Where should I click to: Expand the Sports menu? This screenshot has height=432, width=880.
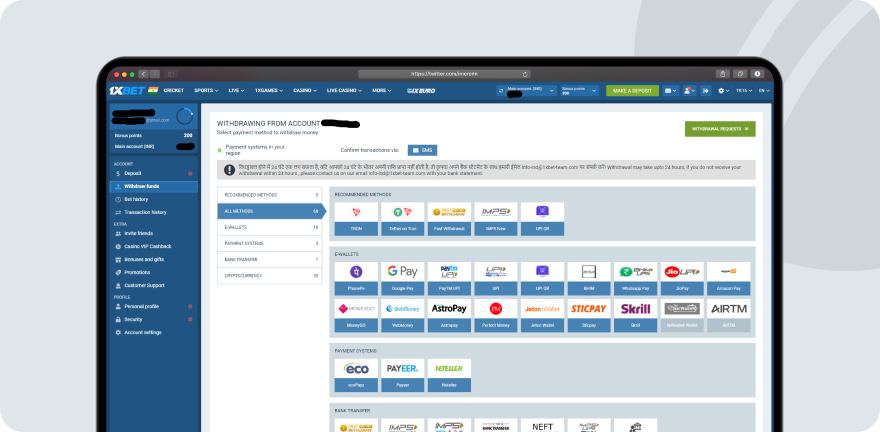[x=206, y=90]
